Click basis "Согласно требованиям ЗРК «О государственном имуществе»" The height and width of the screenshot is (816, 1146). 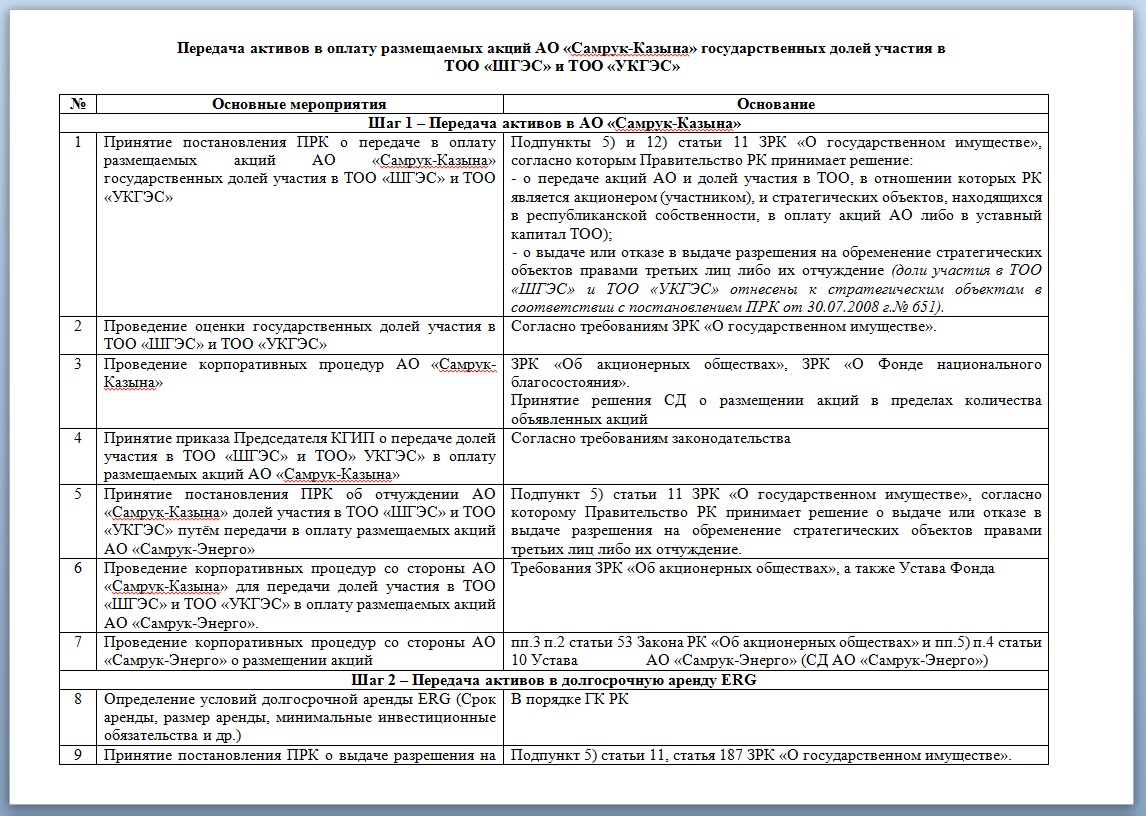coord(775,336)
